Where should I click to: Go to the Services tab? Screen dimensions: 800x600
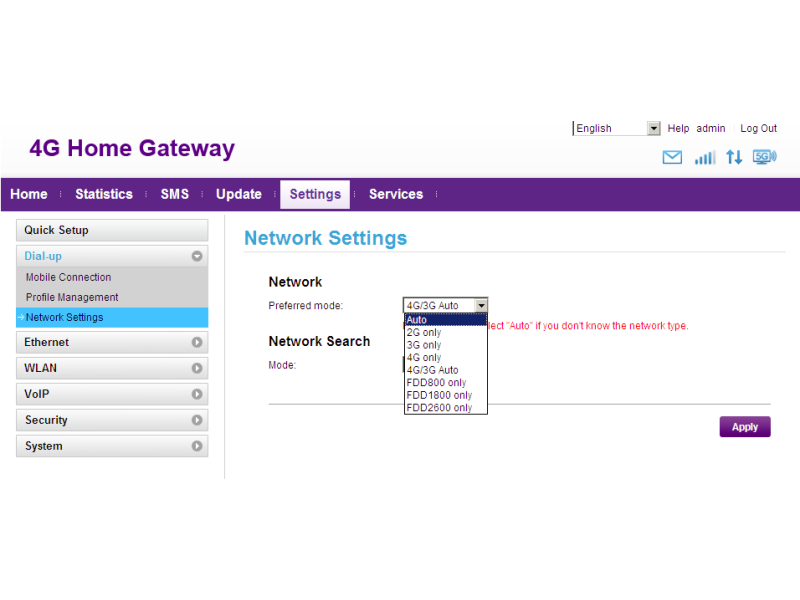(396, 194)
